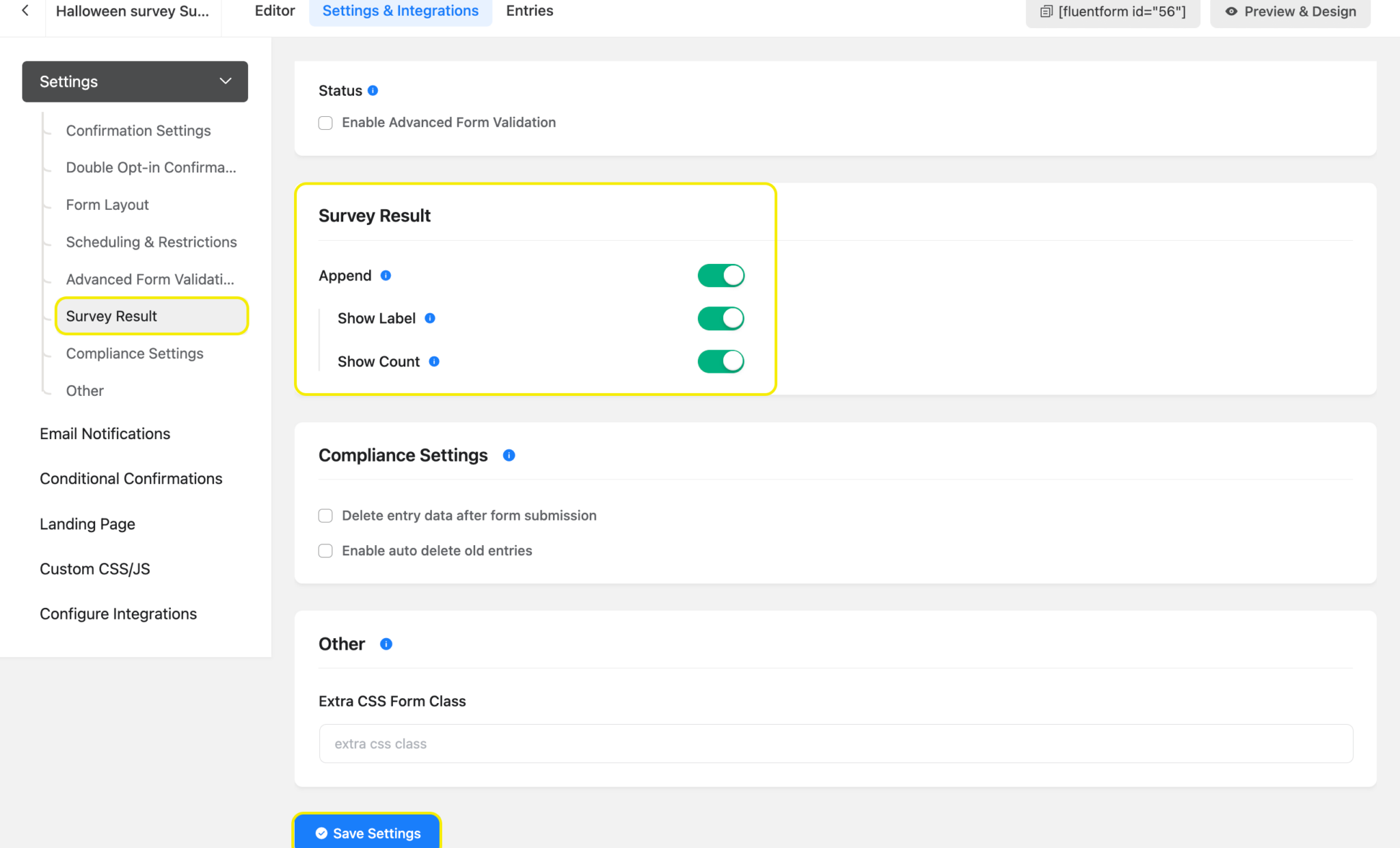Image resolution: width=1400 pixels, height=848 pixels.
Task: Click the Save Settings button
Action: (367, 833)
